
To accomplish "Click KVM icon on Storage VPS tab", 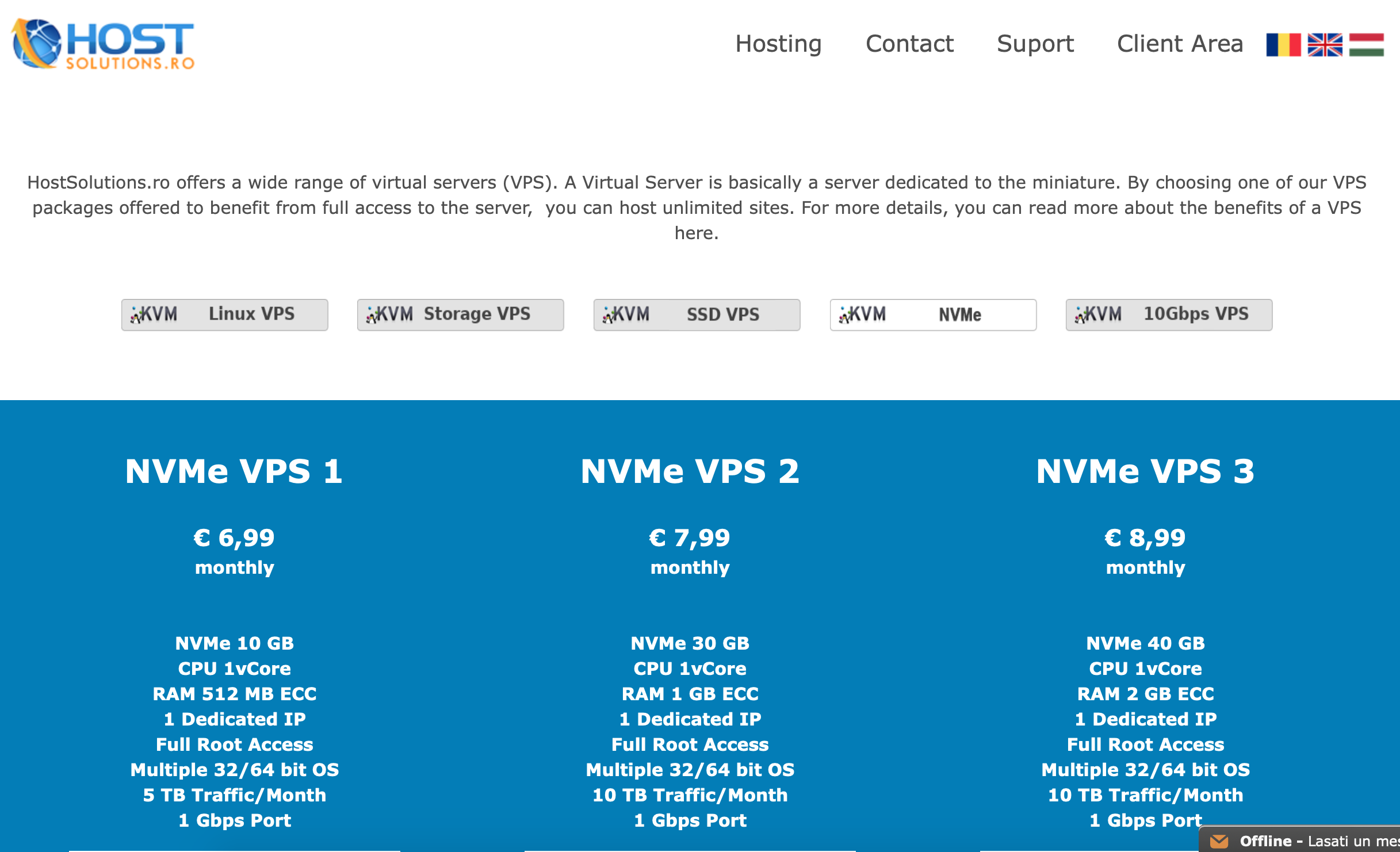I will click(x=389, y=314).
